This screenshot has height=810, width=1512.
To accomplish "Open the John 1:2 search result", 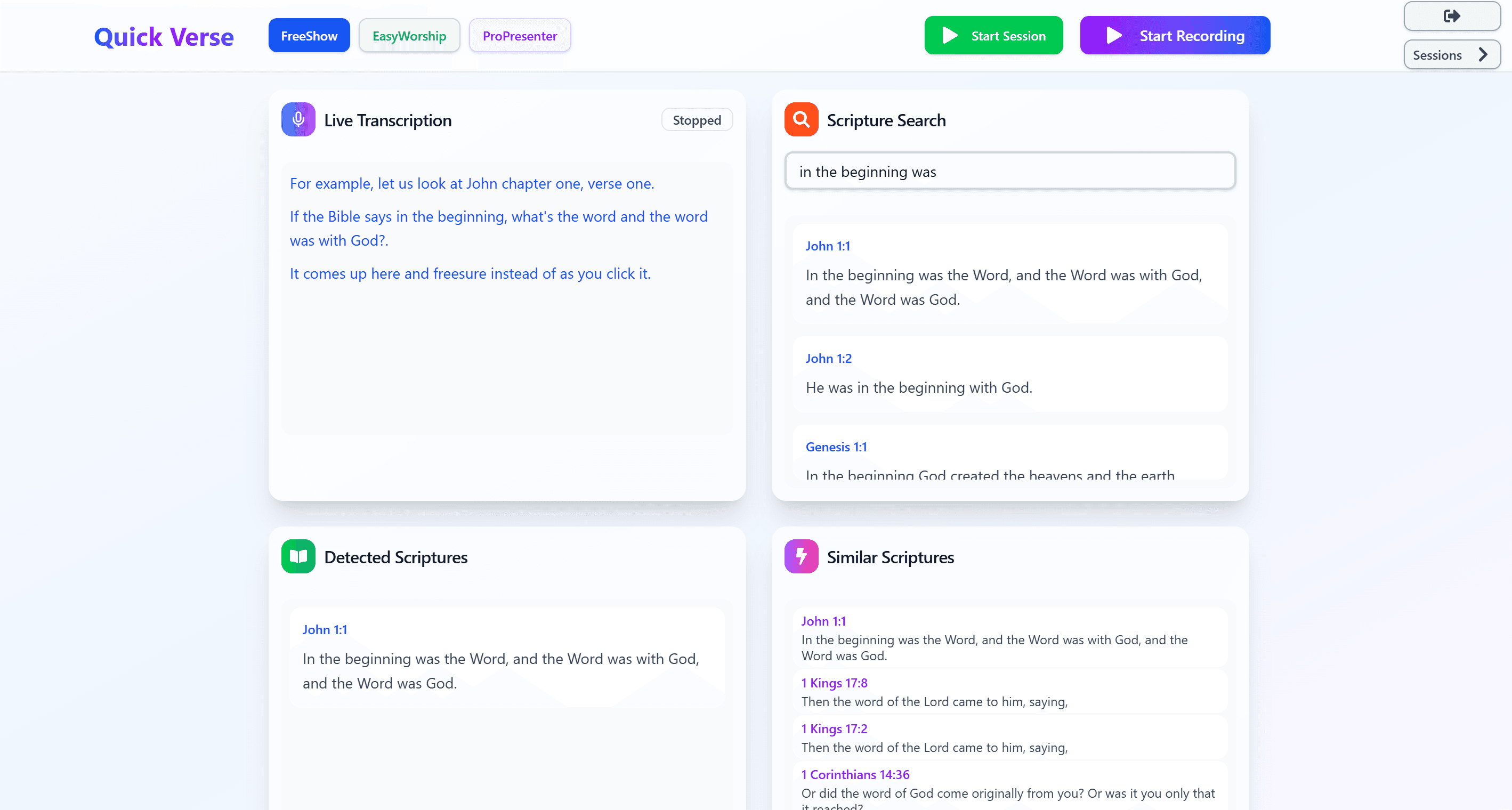I will pyautogui.click(x=1009, y=374).
